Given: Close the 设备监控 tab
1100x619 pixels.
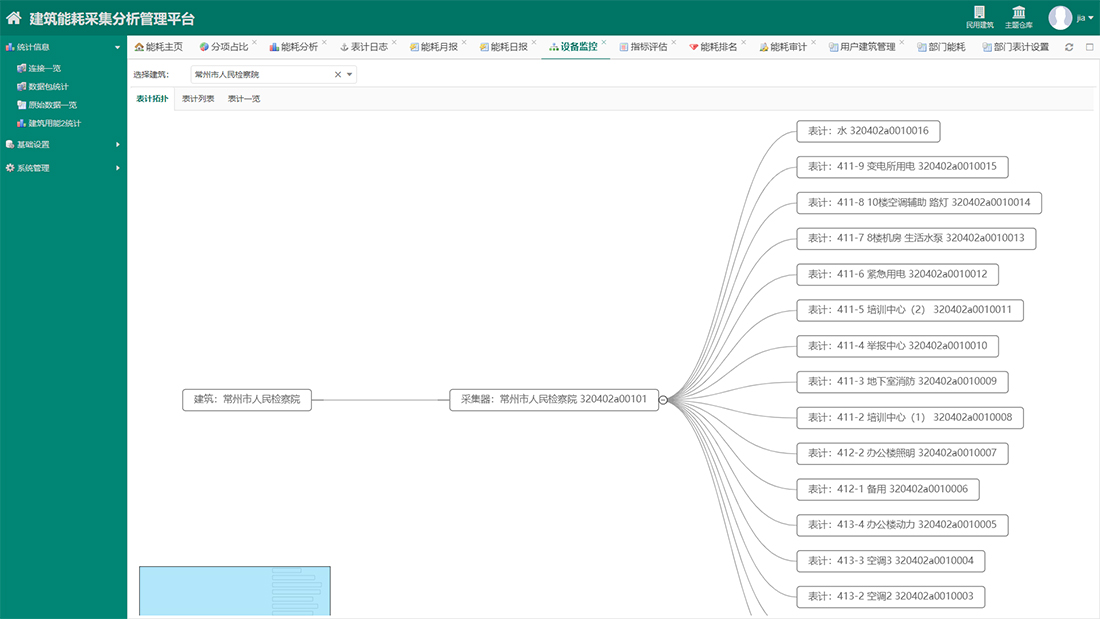Looking at the screenshot, I should [x=603, y=42].
